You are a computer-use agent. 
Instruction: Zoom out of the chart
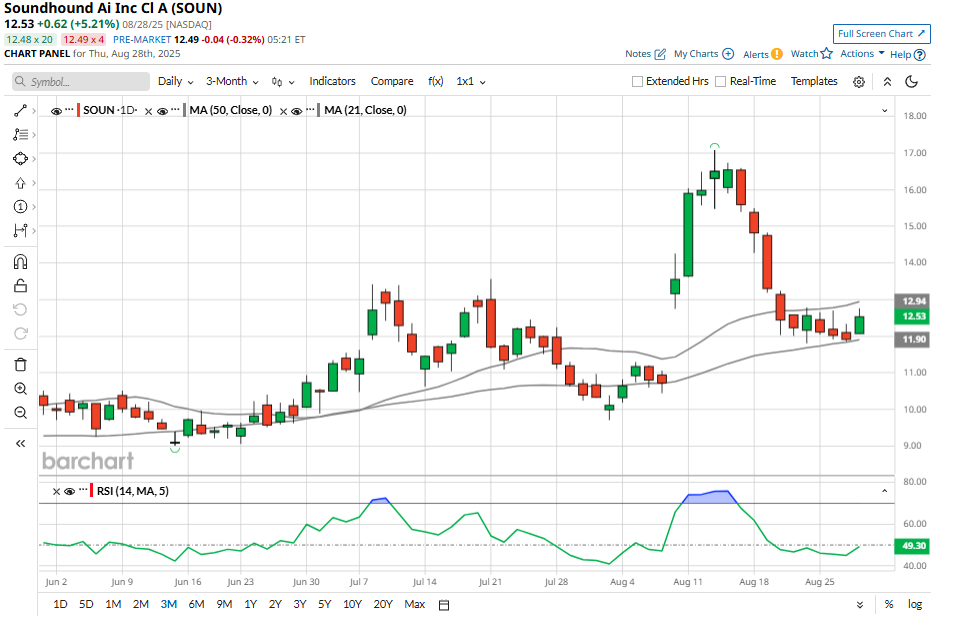[20, 413]
